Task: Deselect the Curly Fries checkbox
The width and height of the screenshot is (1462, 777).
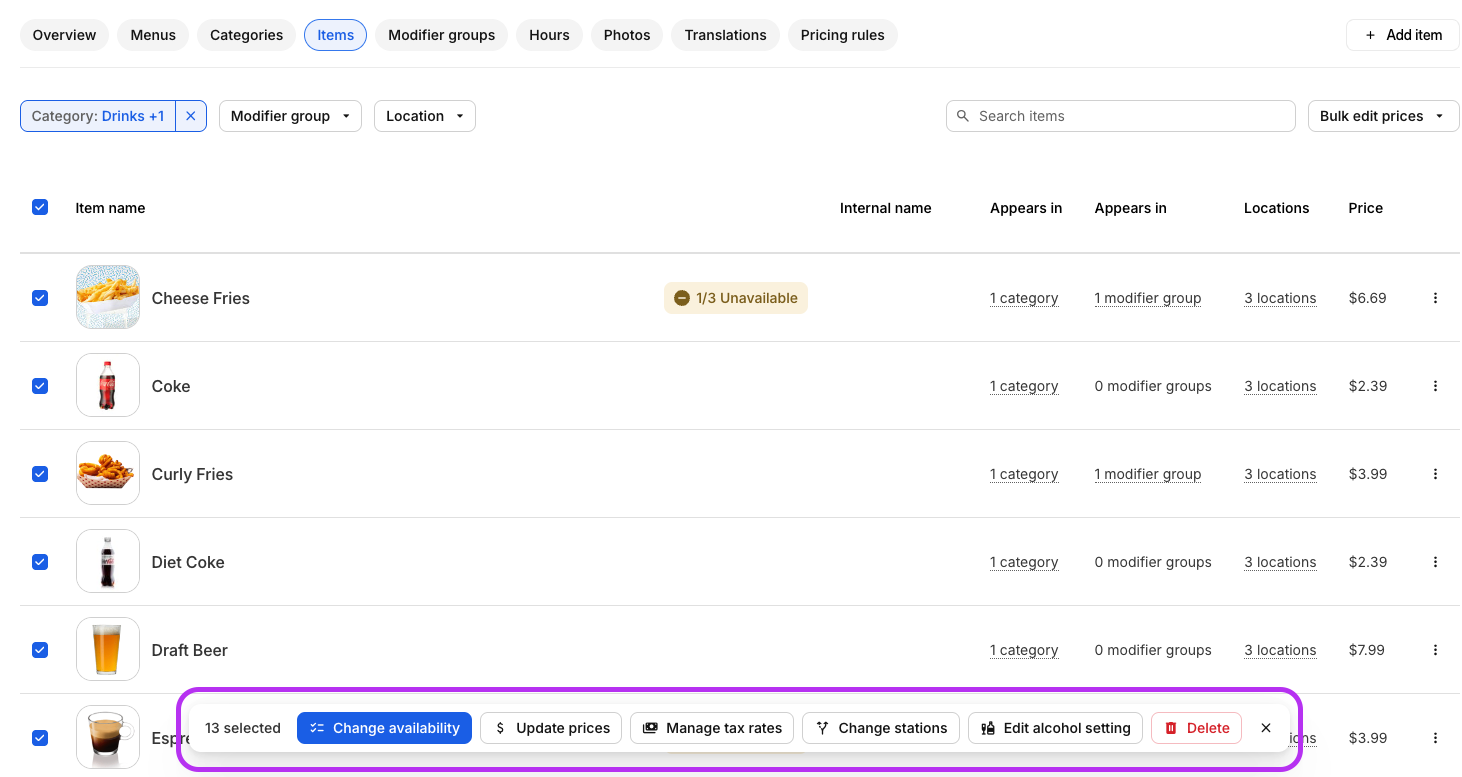Action: pyautogui.click(x=40, y=474)
